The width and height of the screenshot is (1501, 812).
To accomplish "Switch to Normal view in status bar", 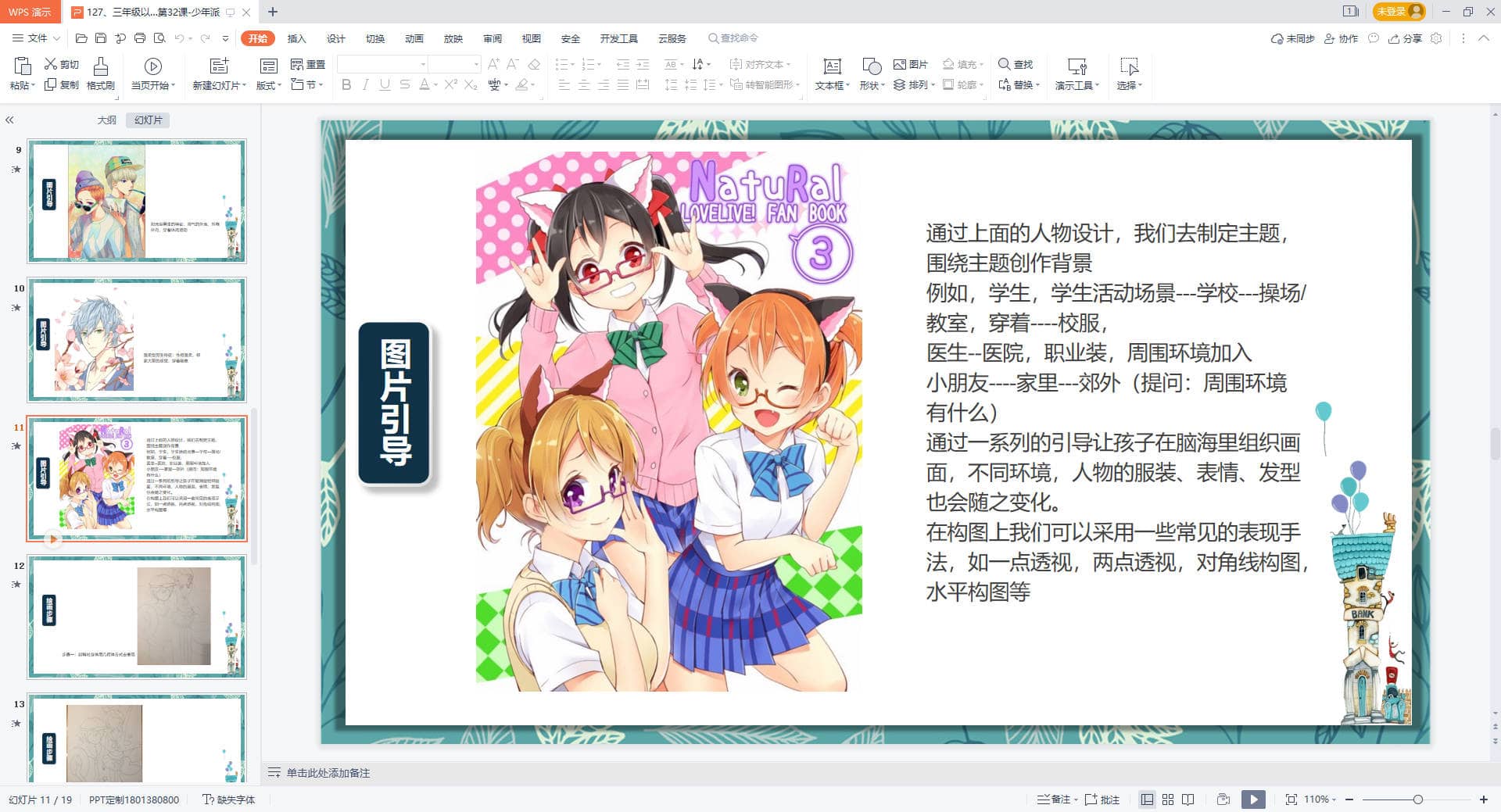I will (1147, 799).
